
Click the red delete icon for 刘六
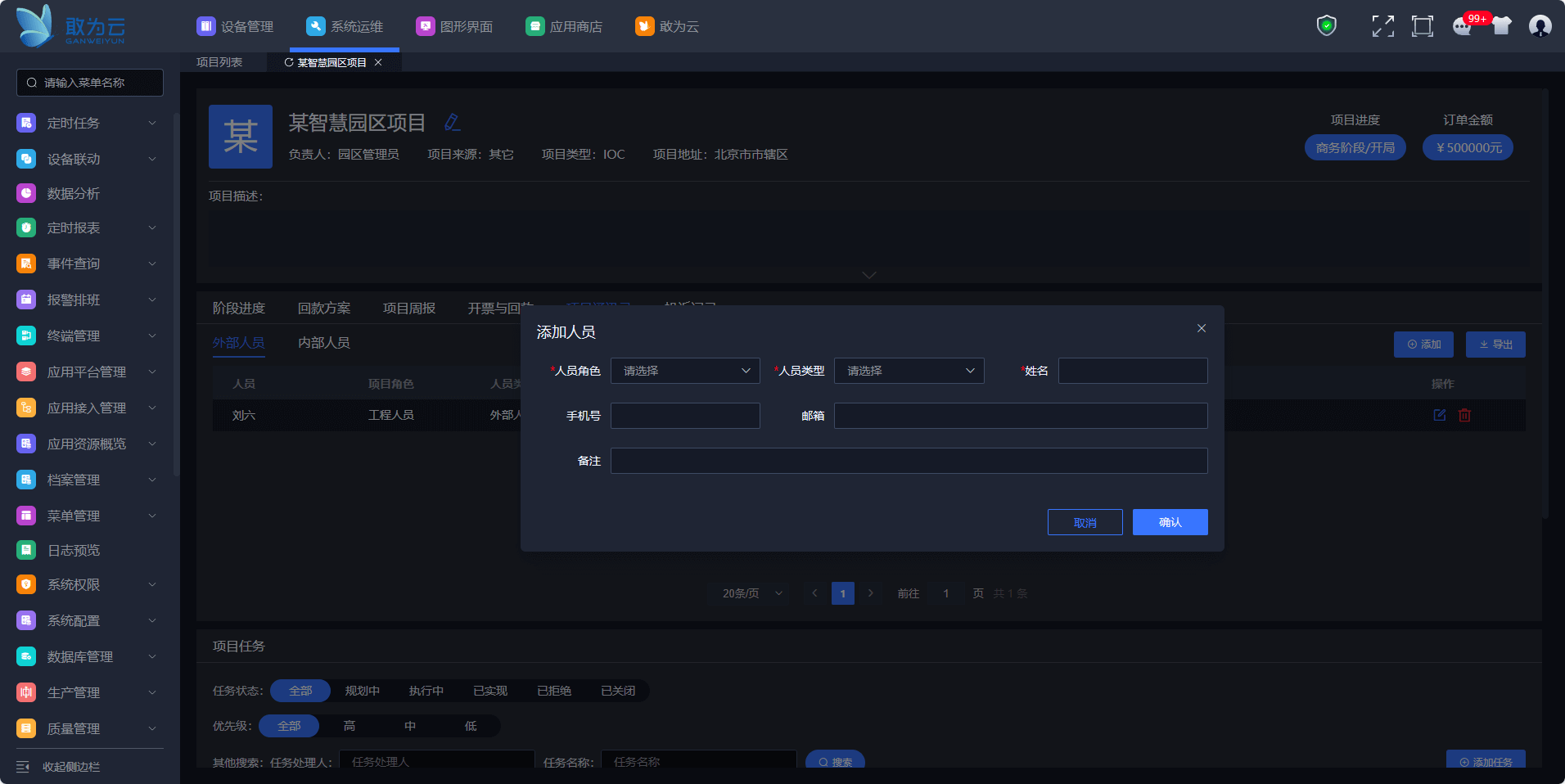point(1464,416)
